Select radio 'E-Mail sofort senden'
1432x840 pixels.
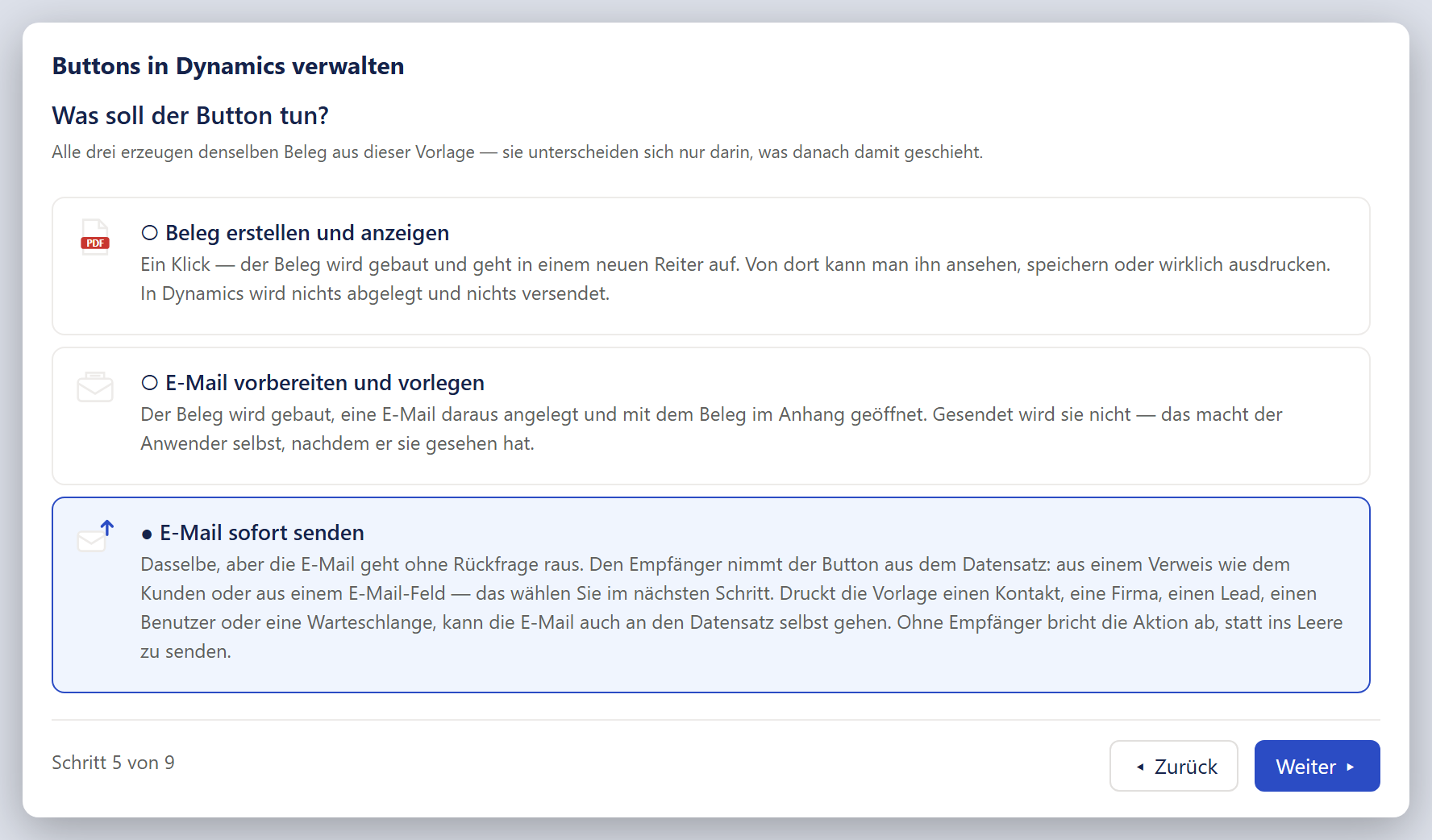coord(147,534)
